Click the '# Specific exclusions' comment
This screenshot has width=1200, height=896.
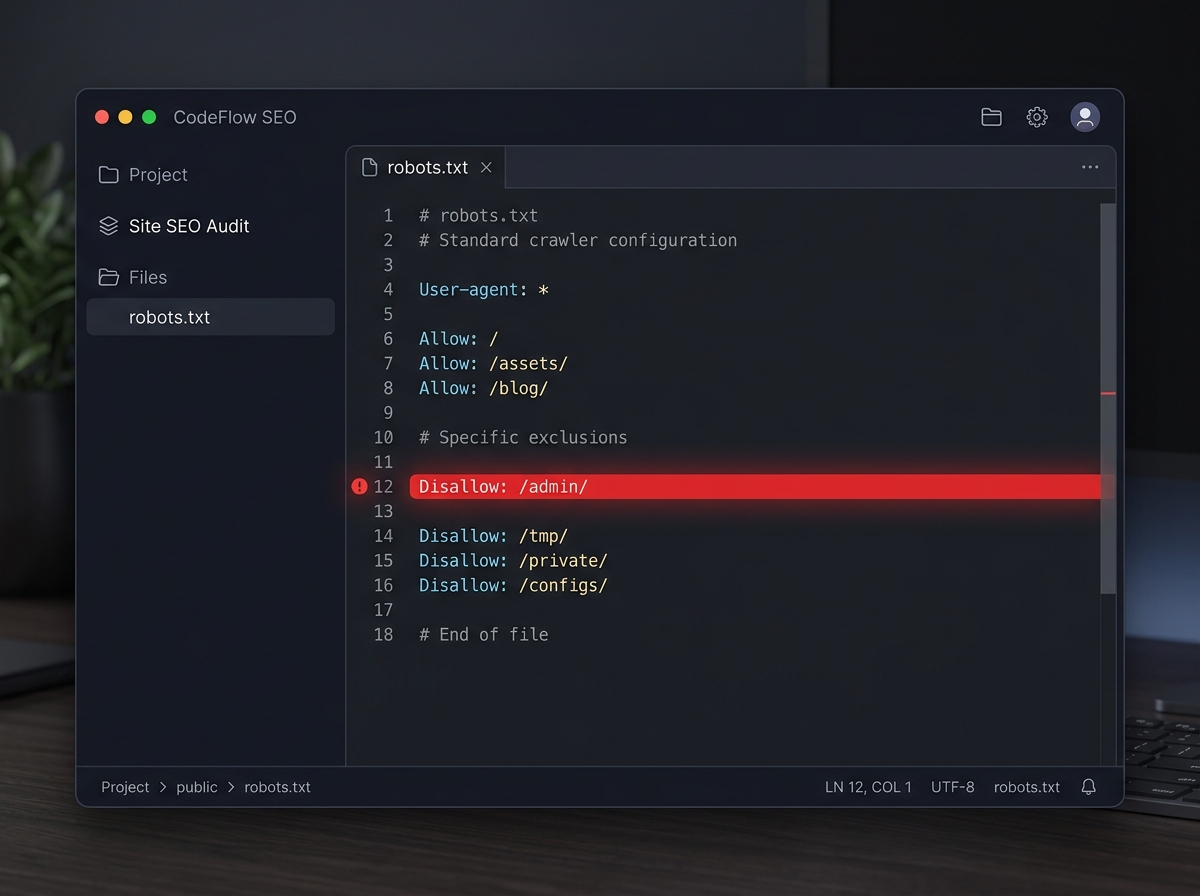click(x=523, y=438)
